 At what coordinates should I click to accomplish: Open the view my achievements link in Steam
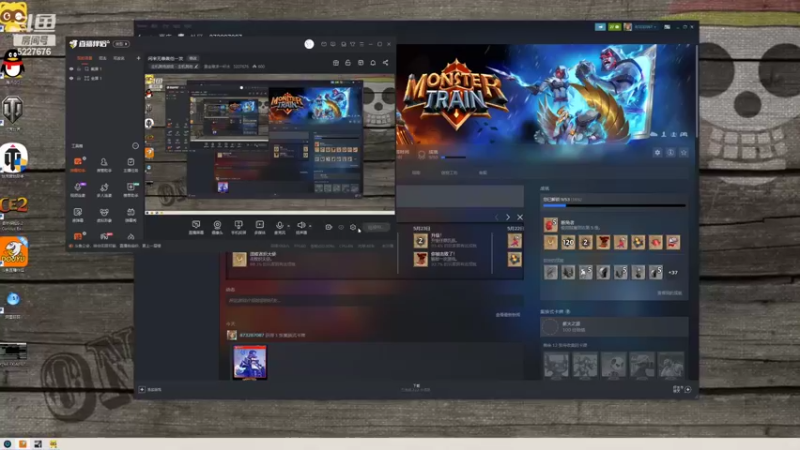click(669, 293)
